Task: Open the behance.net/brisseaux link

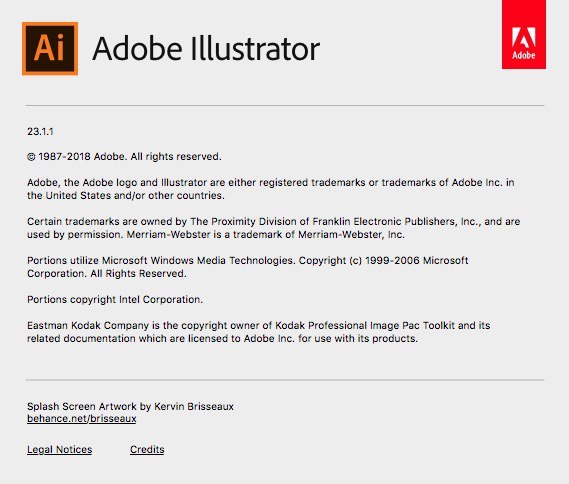Action: click(x=82, y=419)
